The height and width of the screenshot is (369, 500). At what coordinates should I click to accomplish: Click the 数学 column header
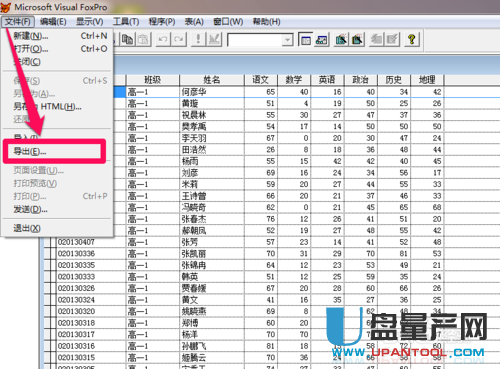[294, 80]
